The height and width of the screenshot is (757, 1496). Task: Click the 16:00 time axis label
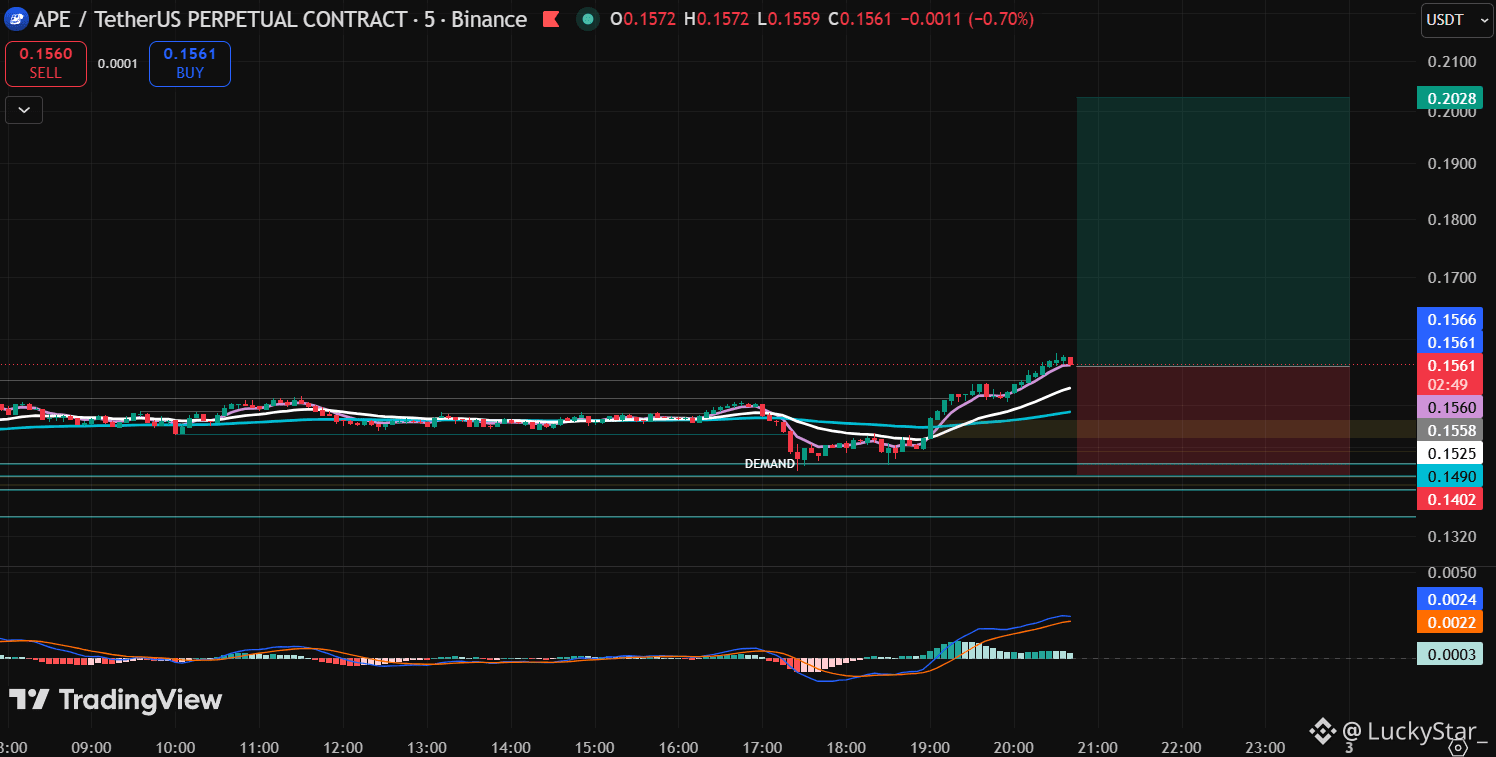click(679, 747)
